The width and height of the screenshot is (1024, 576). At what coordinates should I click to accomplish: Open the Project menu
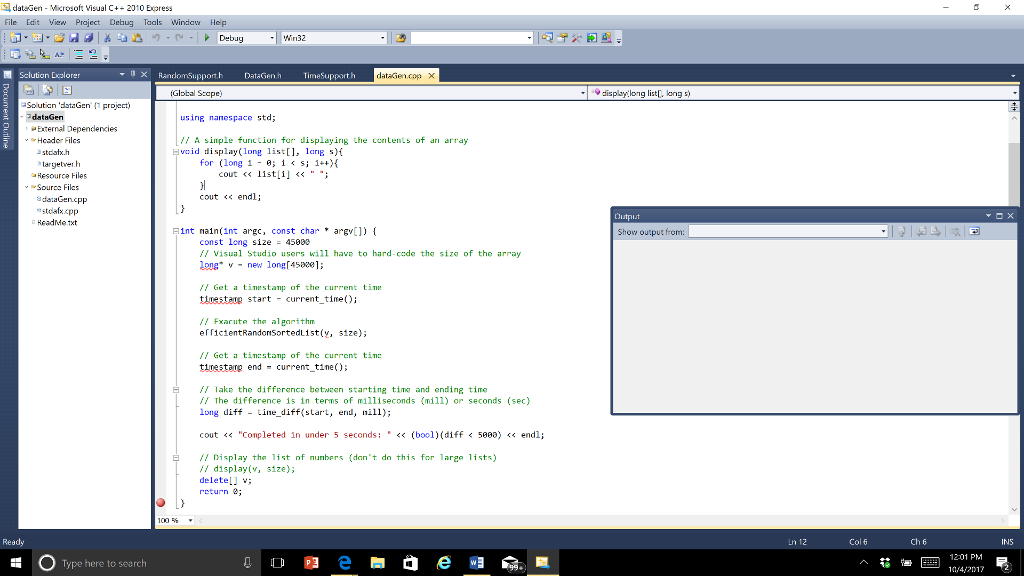[x=88, y=21]
